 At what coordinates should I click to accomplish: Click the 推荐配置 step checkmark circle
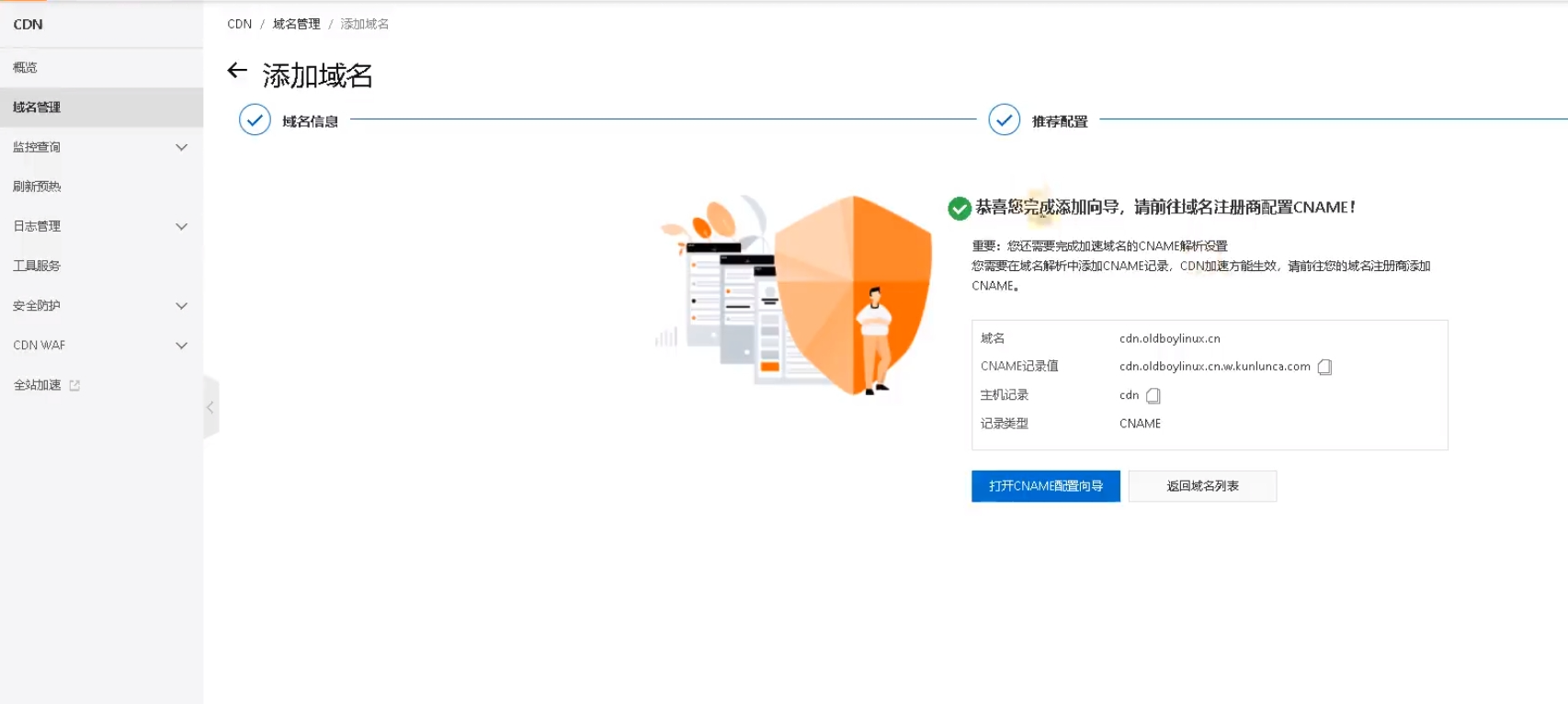[x=1004, y=119]
